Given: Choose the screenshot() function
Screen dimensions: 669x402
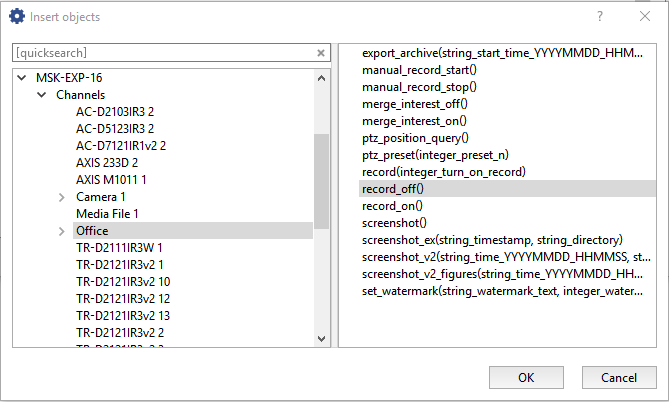Looking at the screenshot, I should click(x=394, y=222).
